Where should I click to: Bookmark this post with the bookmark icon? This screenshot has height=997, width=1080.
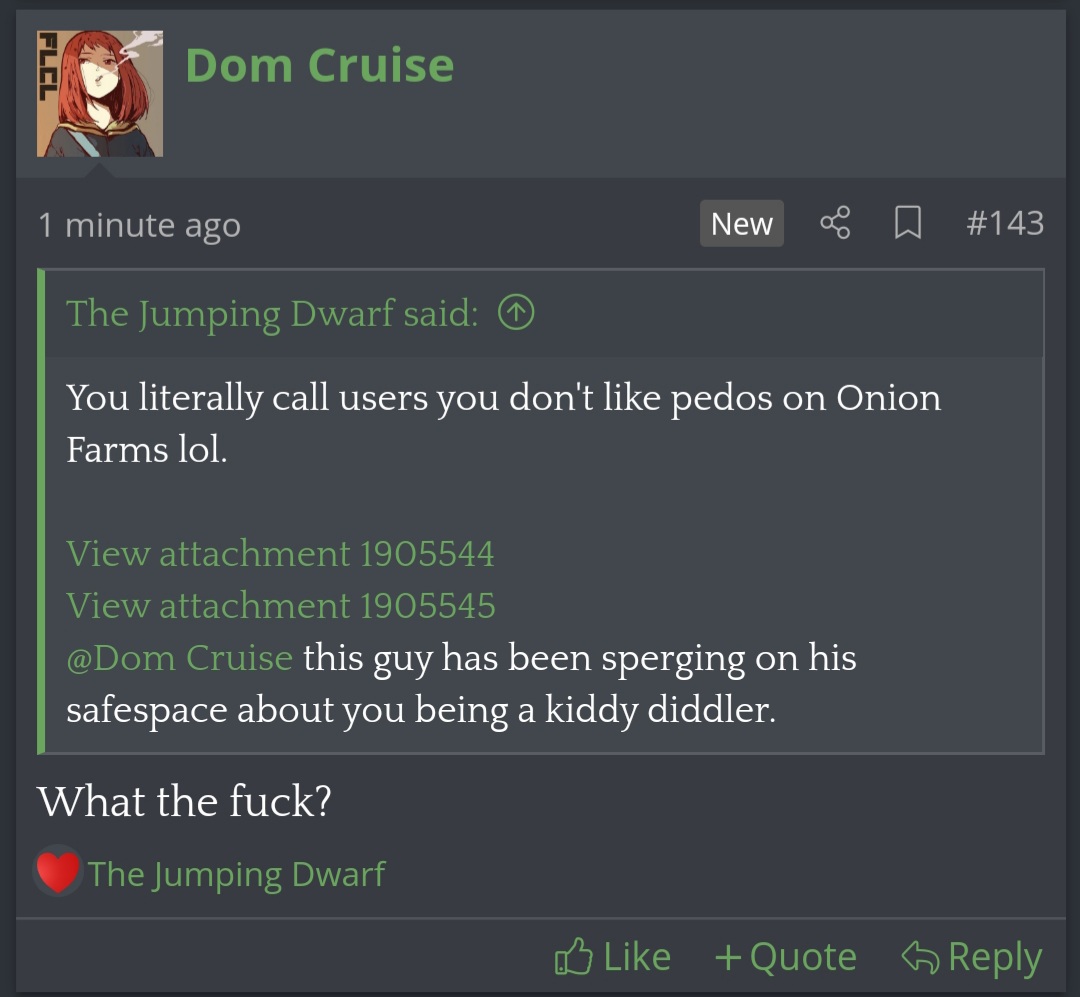[x=907, y=223]
